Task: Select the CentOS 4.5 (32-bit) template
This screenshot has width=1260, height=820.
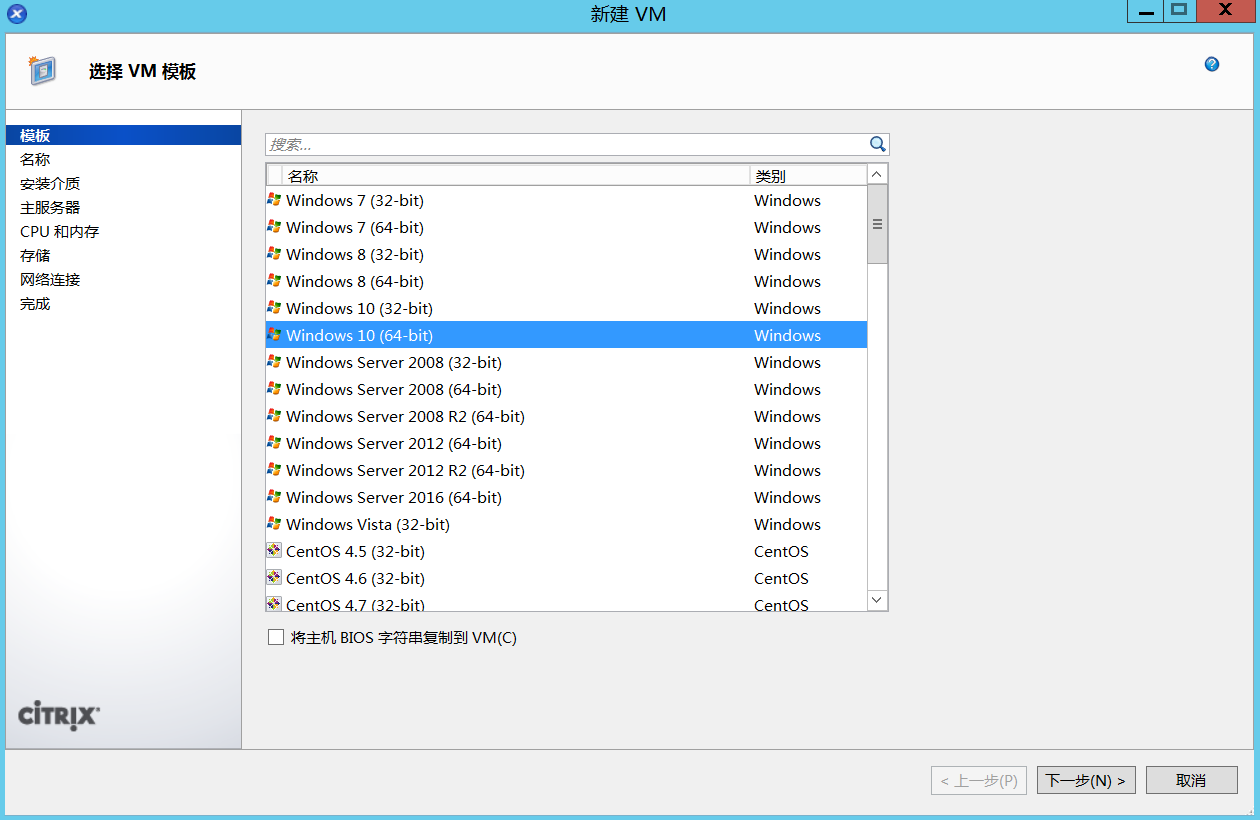Action: [x=566, y=551]
